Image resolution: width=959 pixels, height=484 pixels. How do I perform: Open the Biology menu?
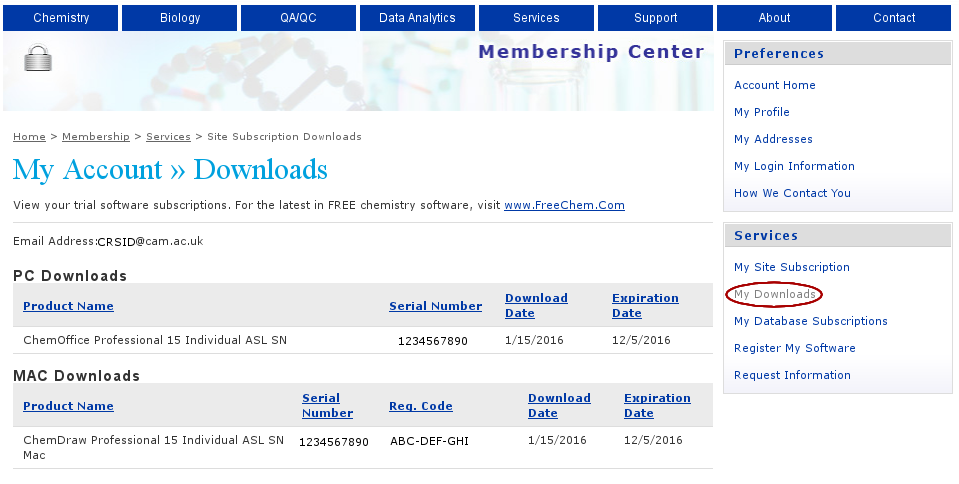(180, 18)
